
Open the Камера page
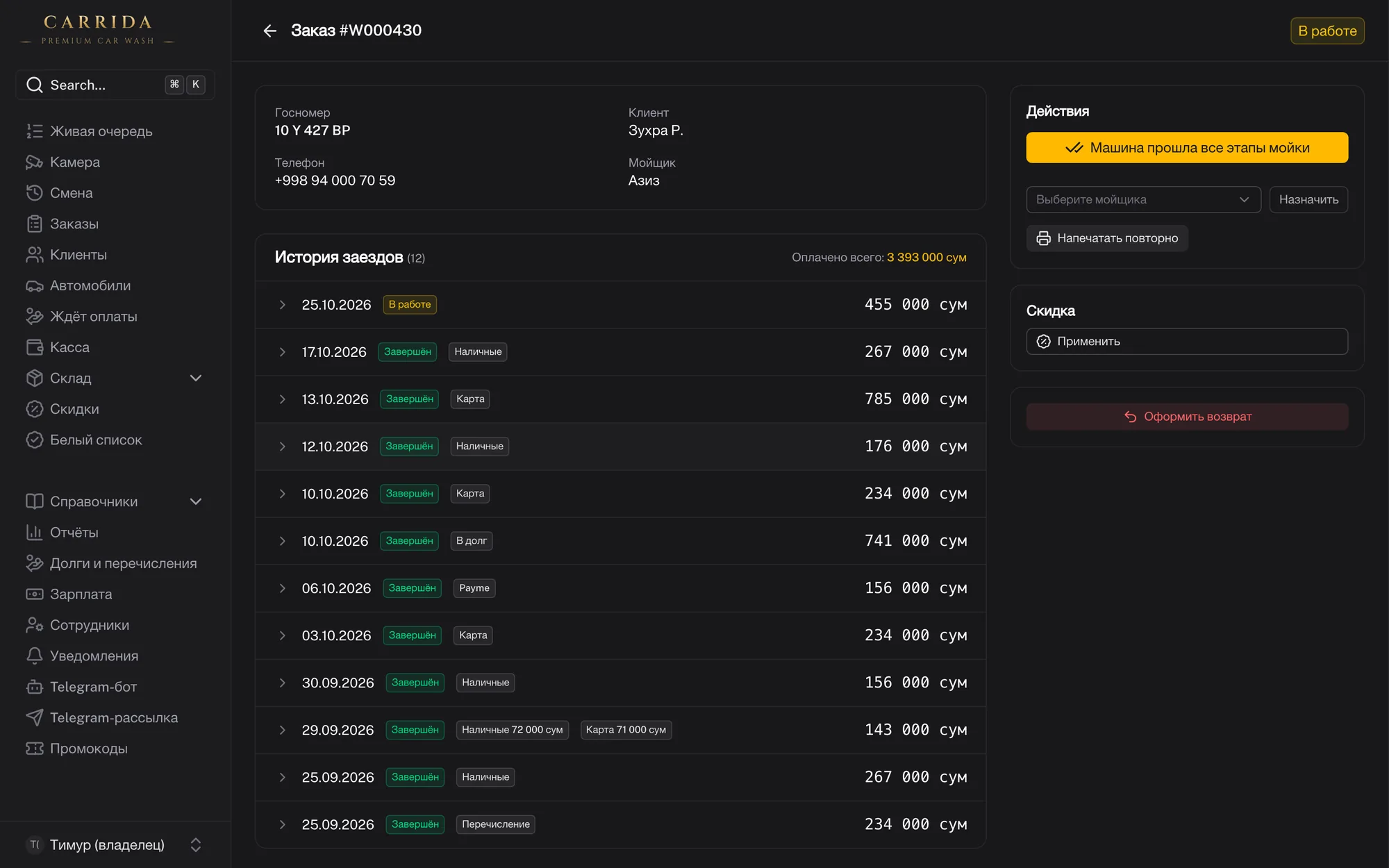pos(115,162)
